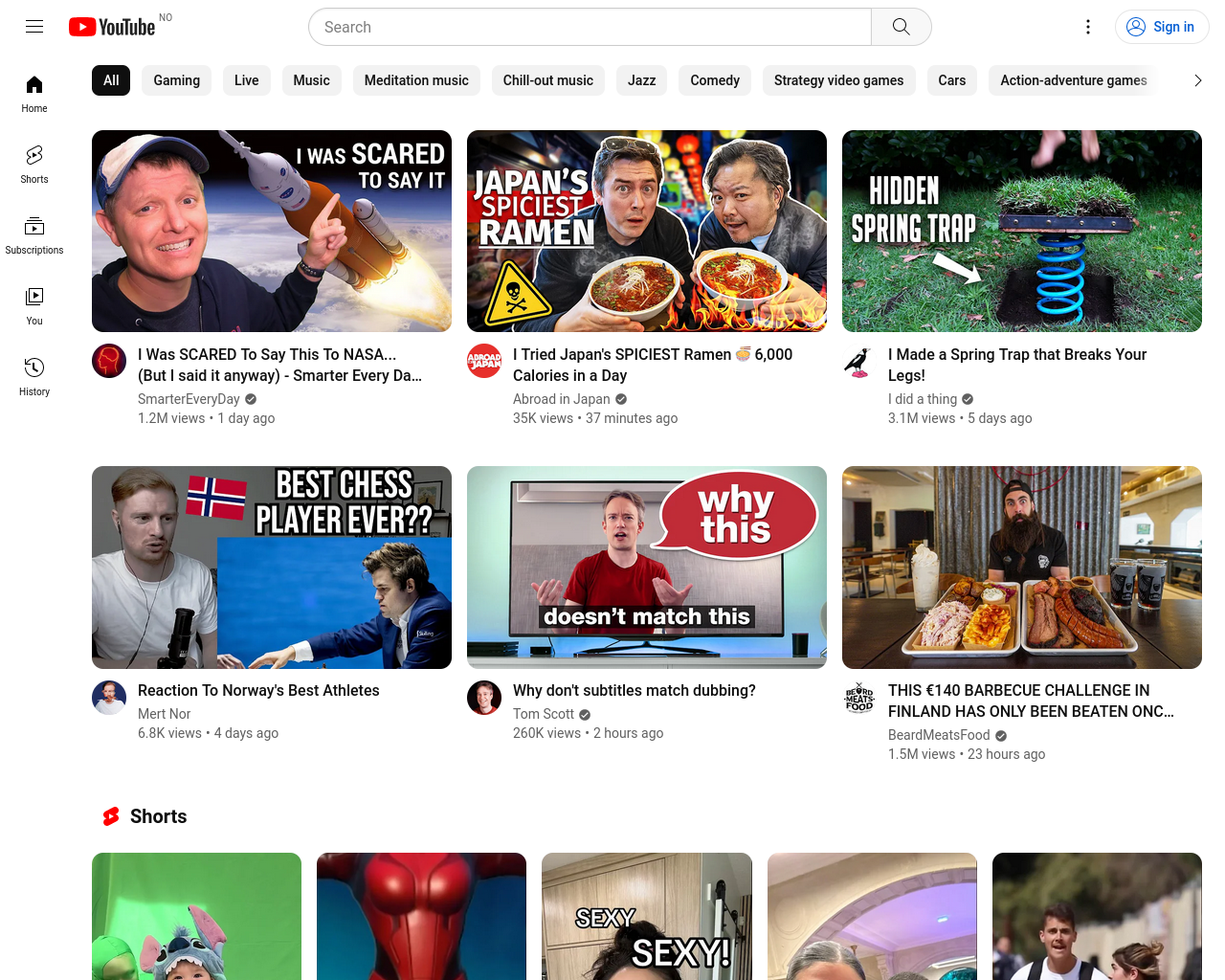The width and height of the screenshot is (1225, 980).
Task: Visit I did a thing channel name
Action: point(923,399)
